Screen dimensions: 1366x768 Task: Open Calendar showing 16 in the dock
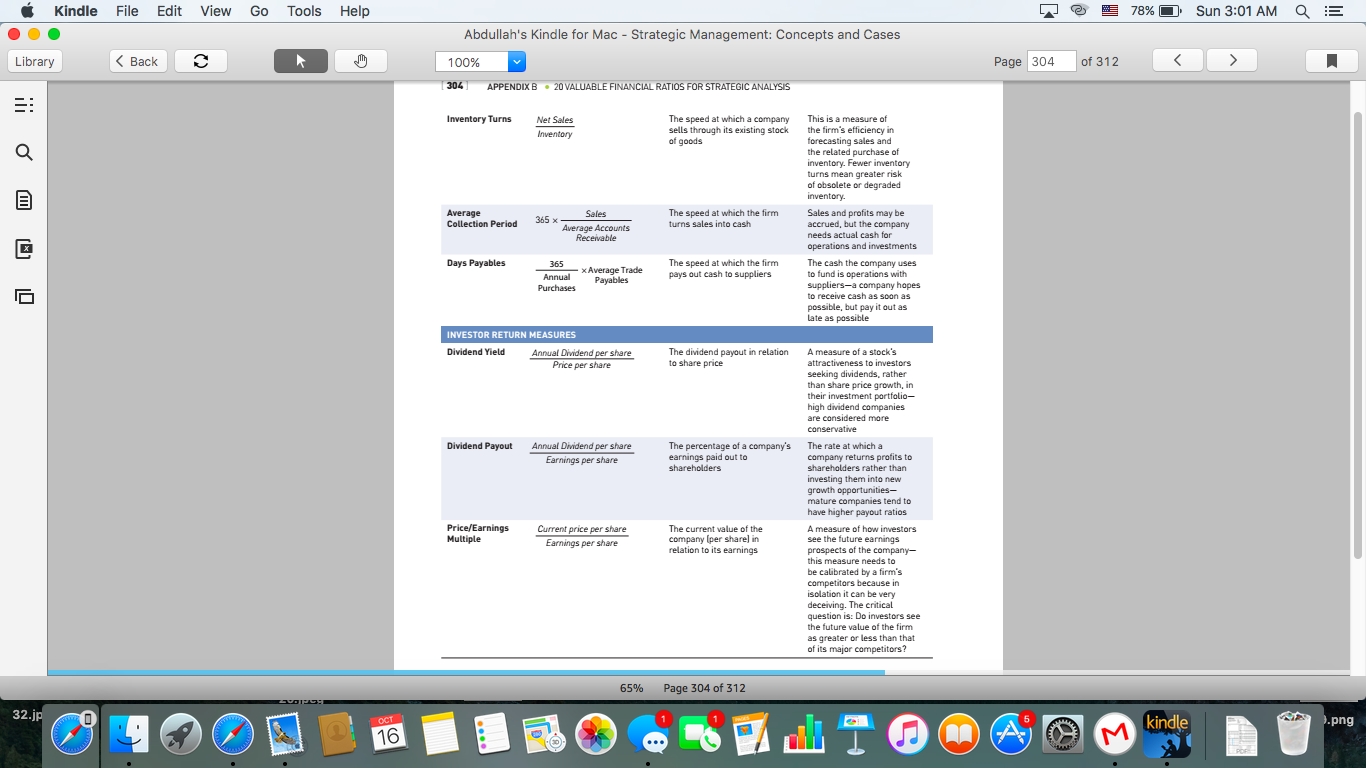[x=388, y=735]
